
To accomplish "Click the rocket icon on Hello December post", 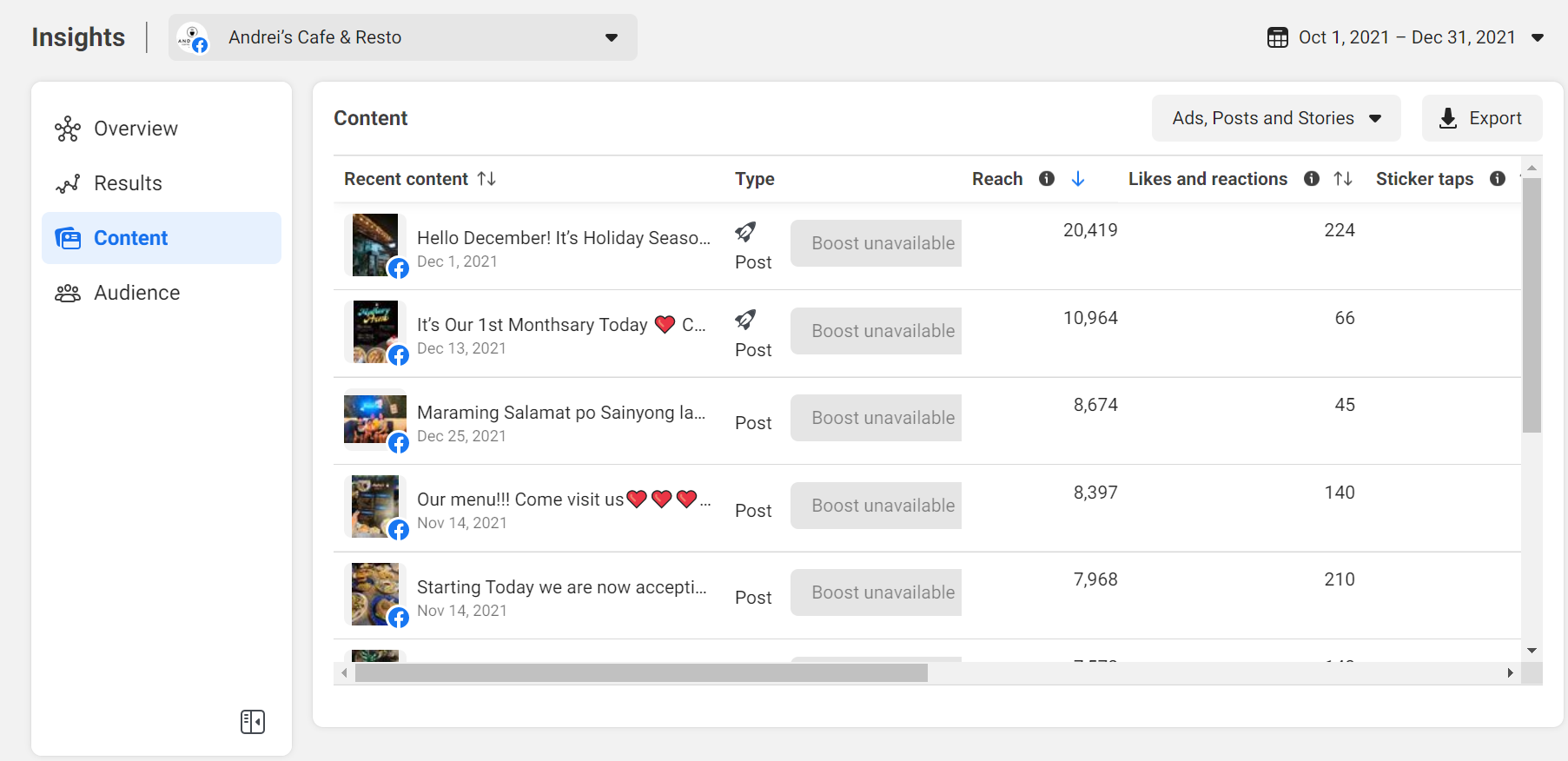I will click(745, 232).
